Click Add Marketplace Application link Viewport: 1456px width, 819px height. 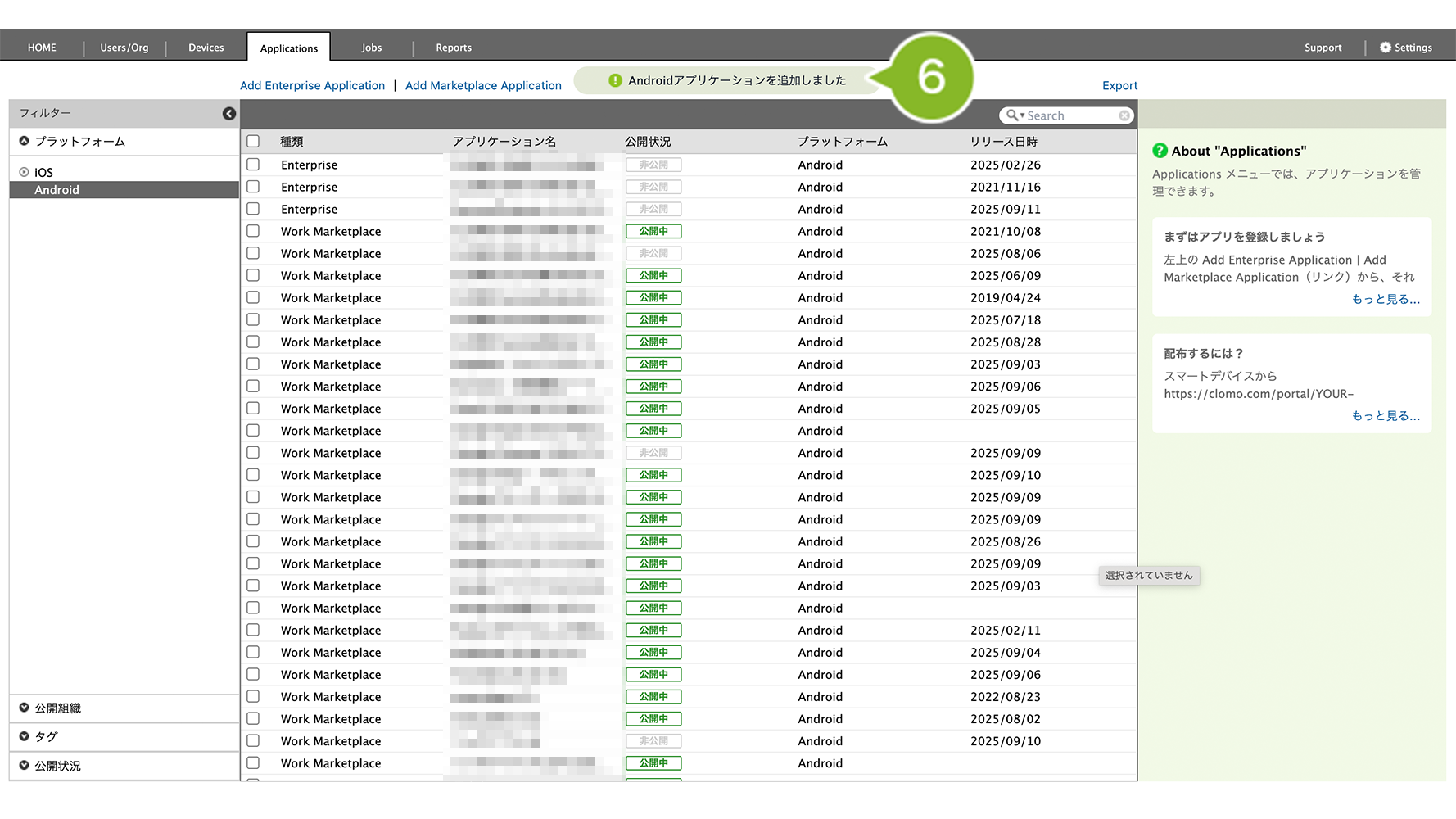pos(483,85)
